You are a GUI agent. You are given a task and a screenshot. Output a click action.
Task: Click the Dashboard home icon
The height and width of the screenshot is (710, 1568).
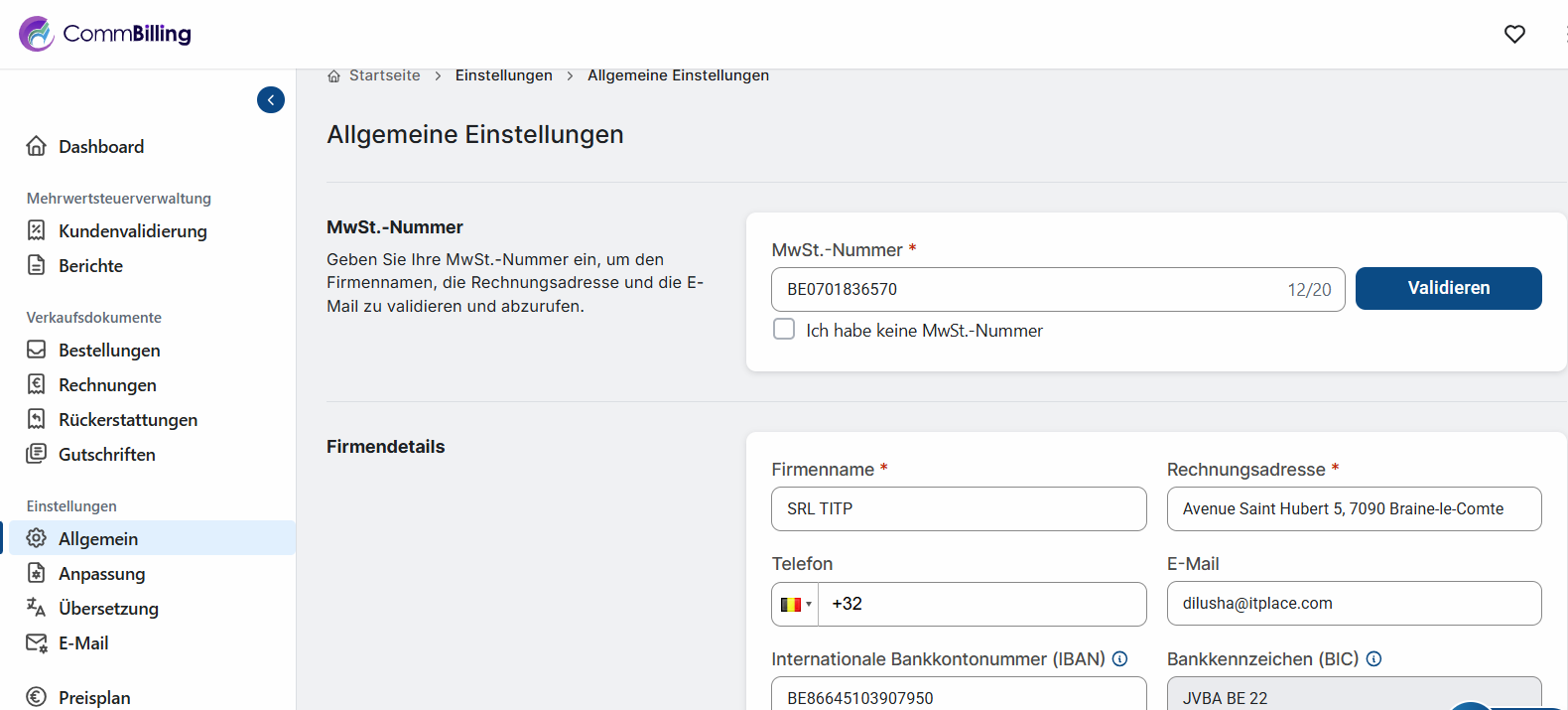coord(37,147)
